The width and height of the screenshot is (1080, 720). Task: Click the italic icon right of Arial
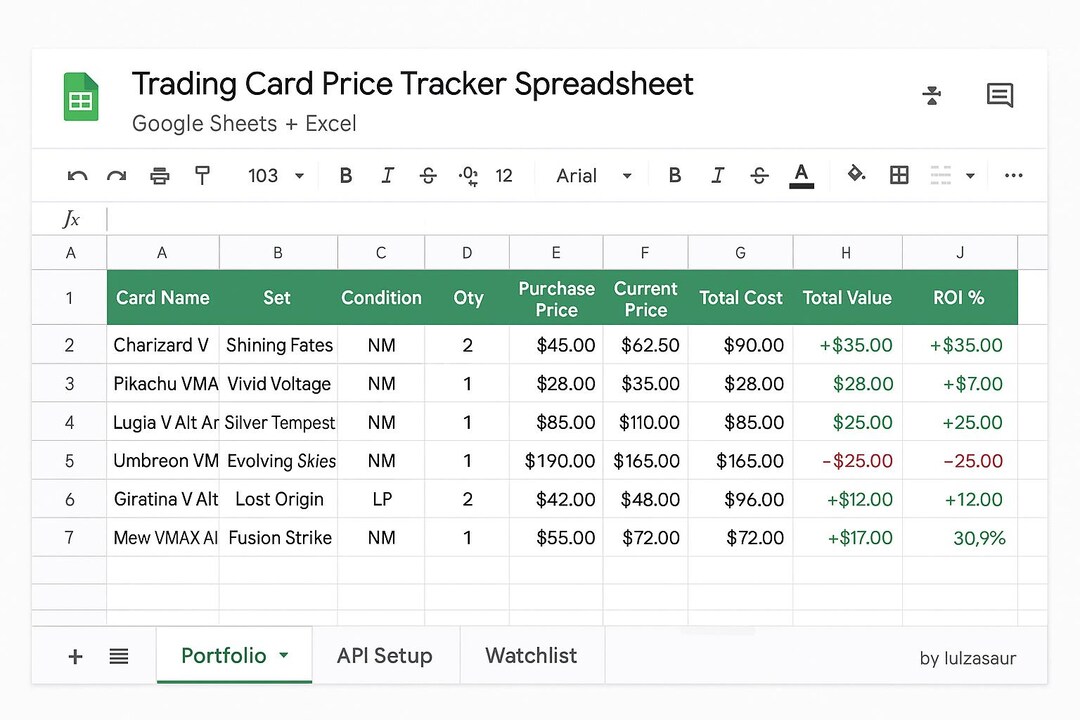[x=717, y=176]
